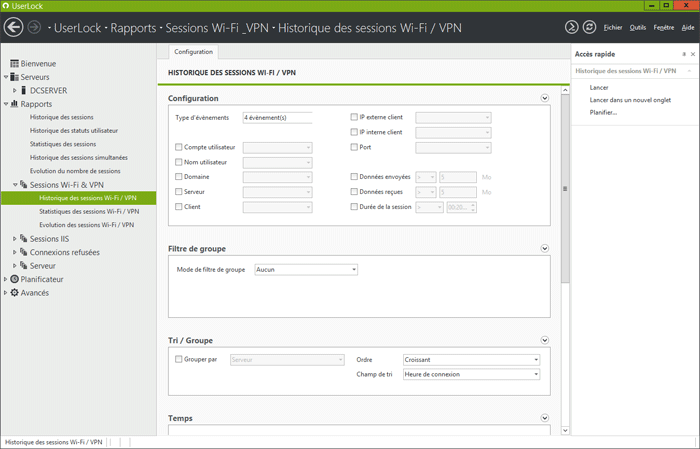The width and height of the screenshot is (700, 449).
Task: Open Statistiques des sessions Wi-Fi / VPN
Action: (89, 211)
